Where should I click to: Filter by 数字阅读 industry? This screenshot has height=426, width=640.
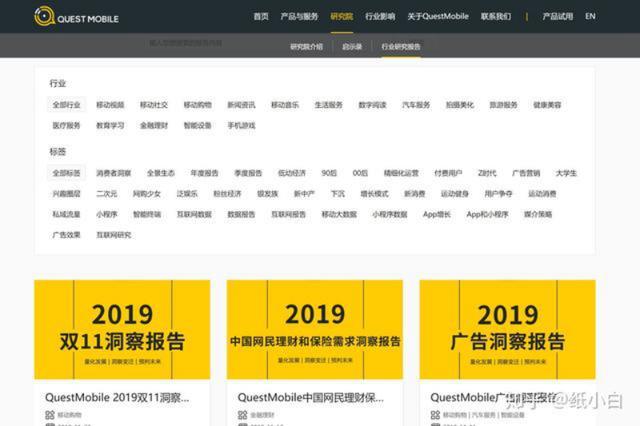[x=372, y=105]
